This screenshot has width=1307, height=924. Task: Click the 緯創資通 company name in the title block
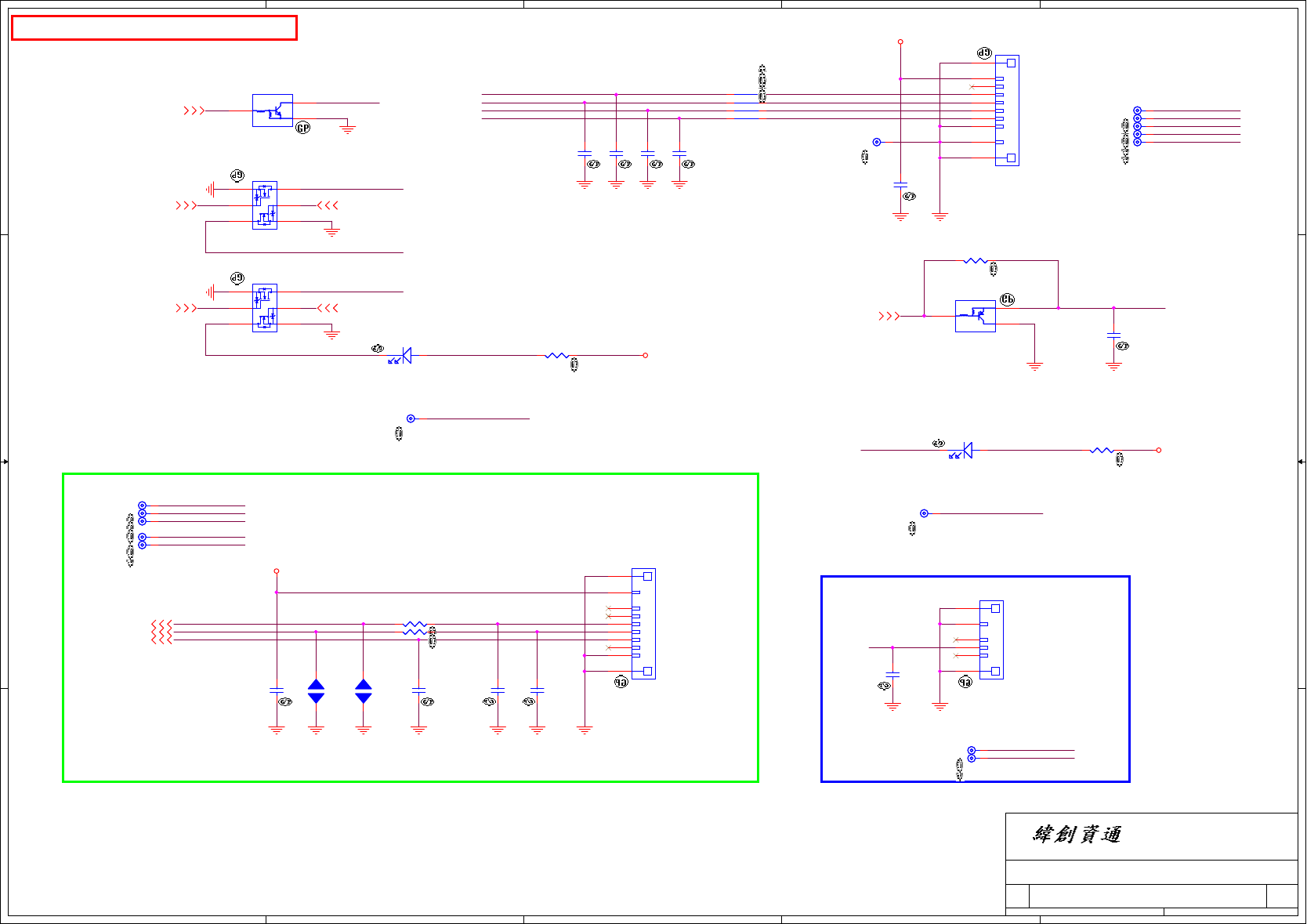point(1077,835)
